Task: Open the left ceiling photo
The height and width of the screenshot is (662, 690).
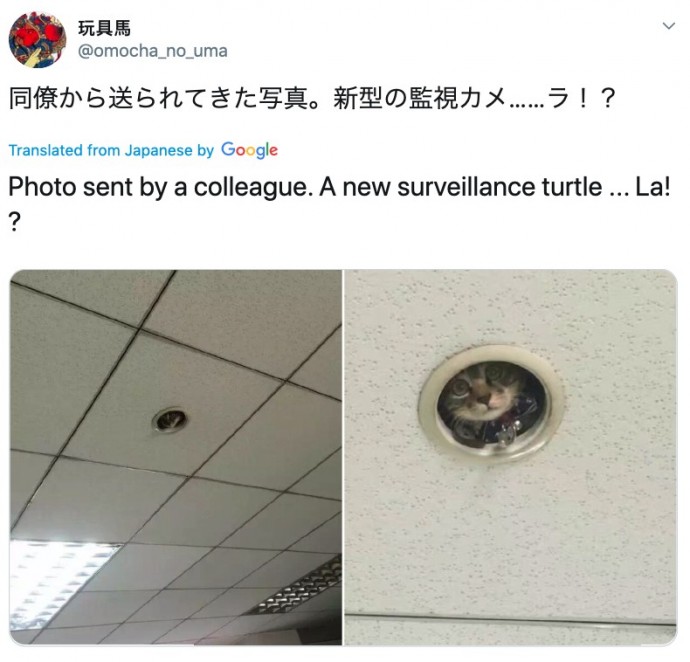Action: [x=176, y=457]
